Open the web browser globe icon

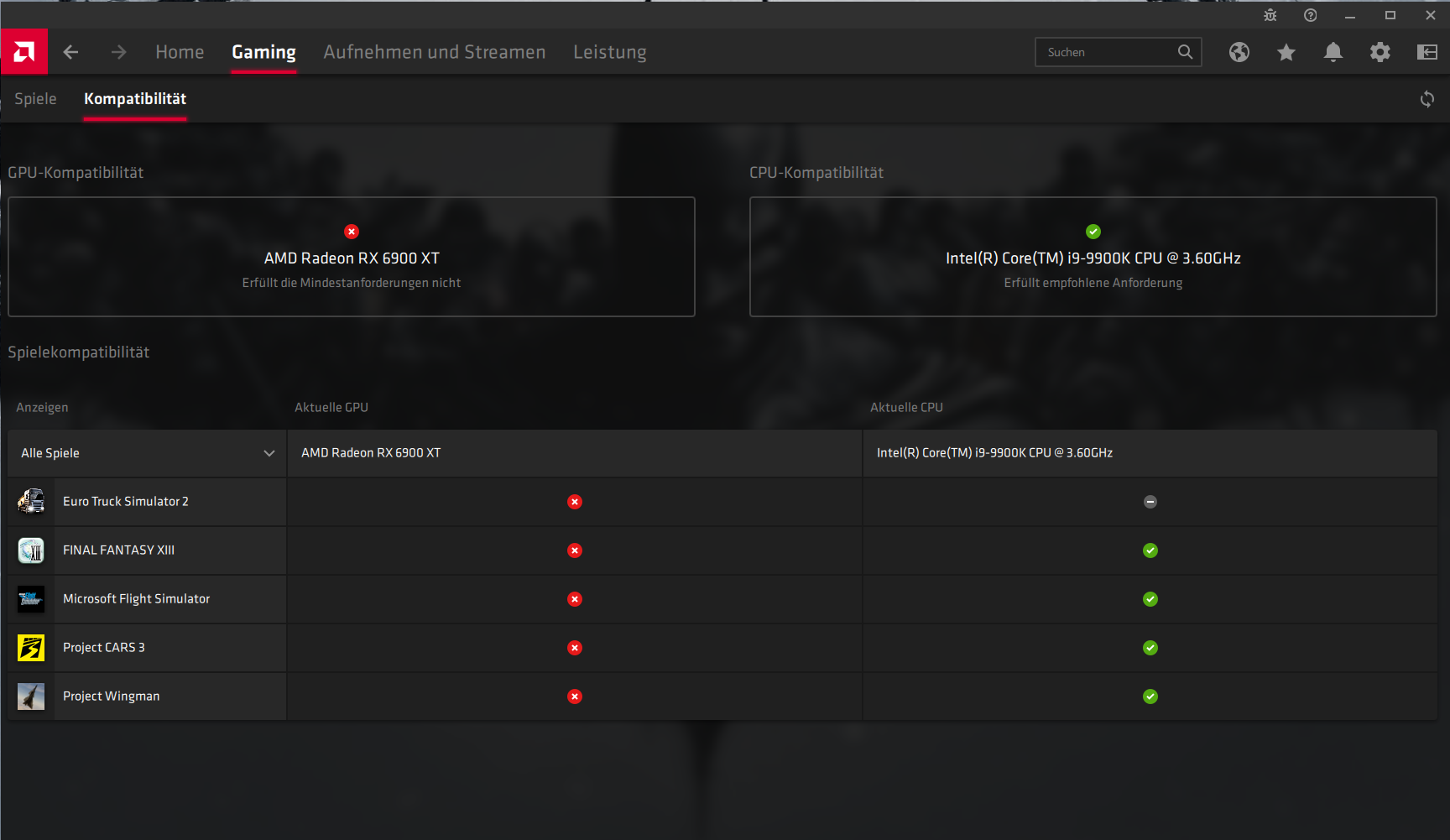tap(1239, 52)
